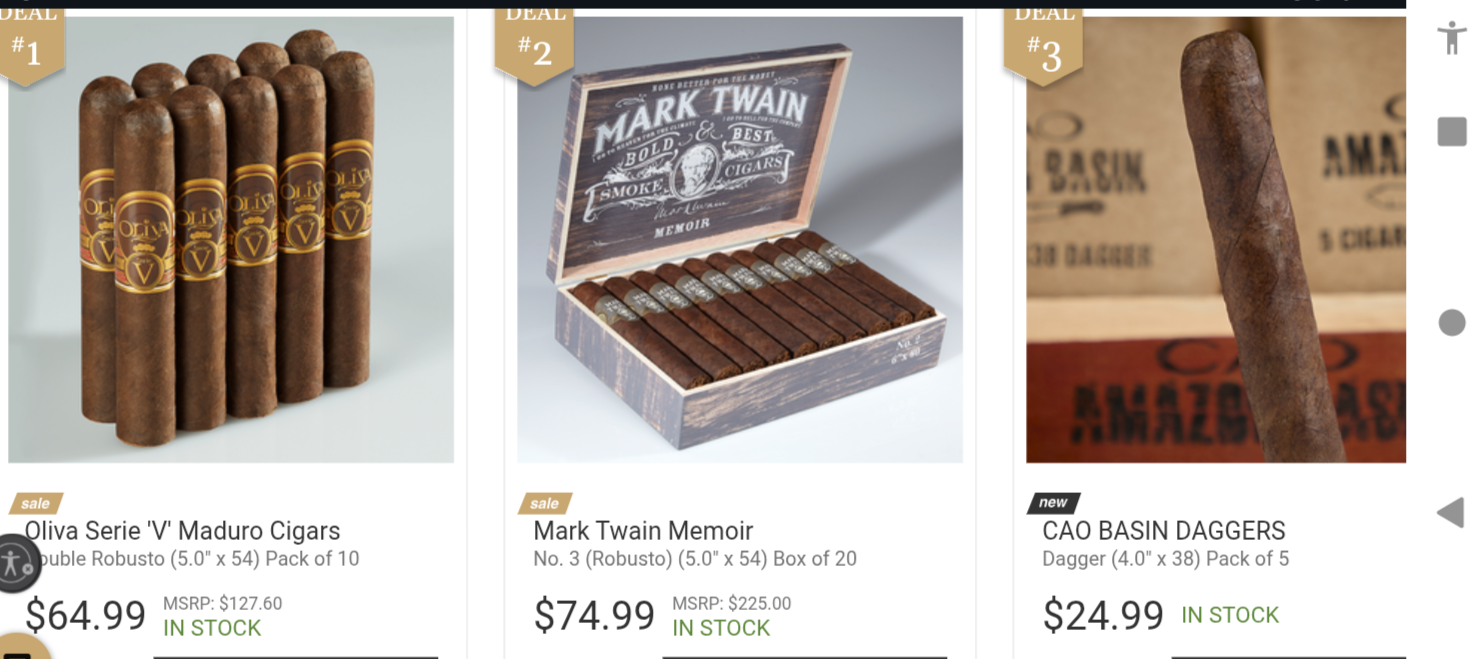Open Mark Twain Memoir box image
The image size is (1472, 659).
click(x=740, y=239)
